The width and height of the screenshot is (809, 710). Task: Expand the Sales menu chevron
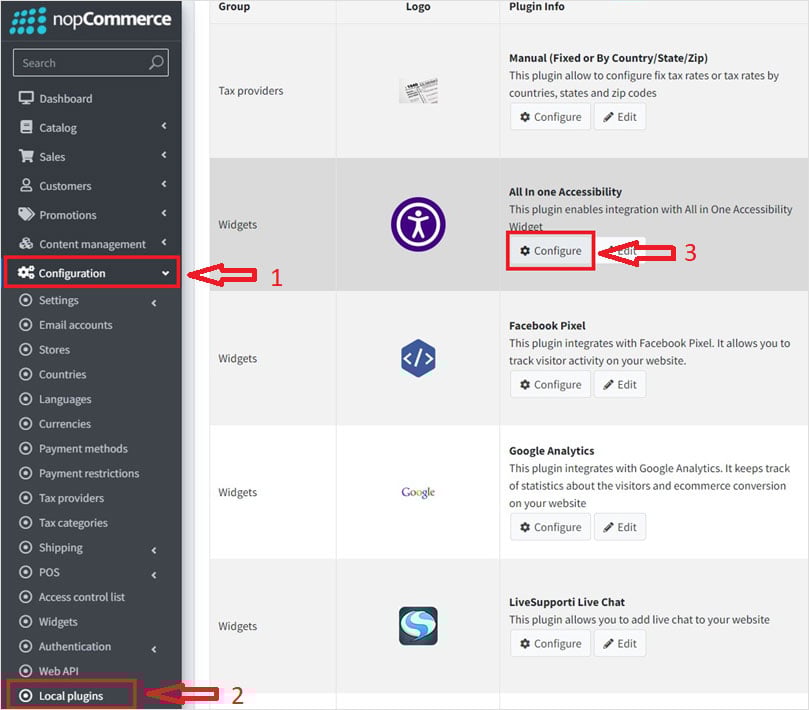[164, 155]
